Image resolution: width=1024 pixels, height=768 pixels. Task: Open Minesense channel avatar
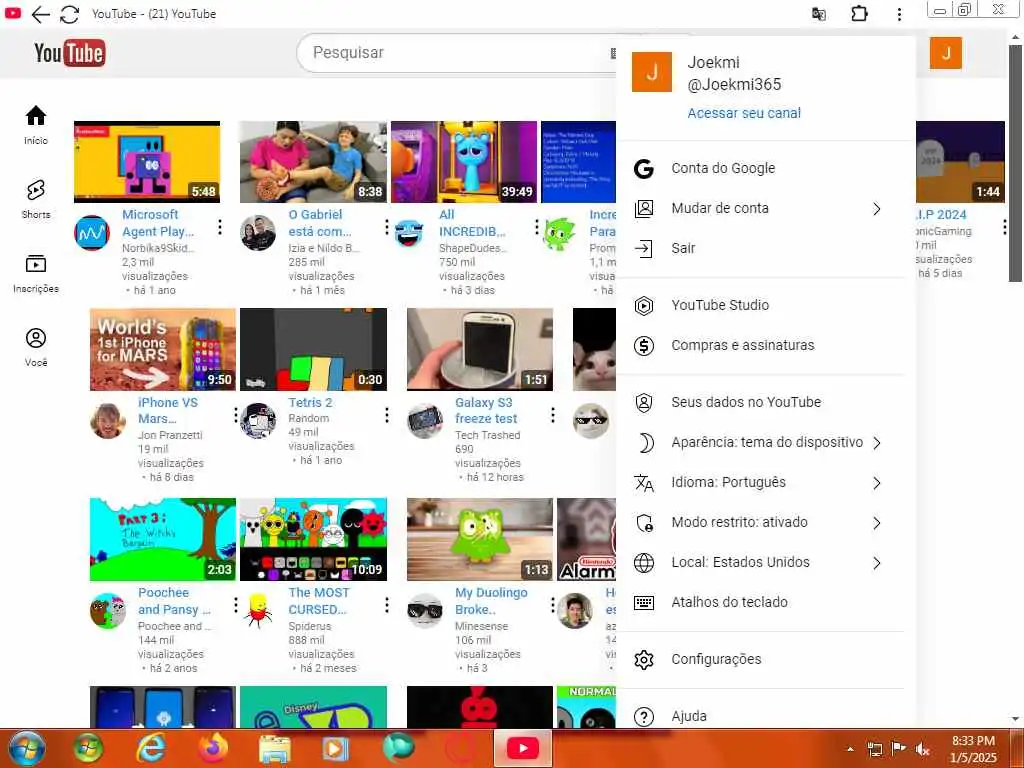coord(425,611)
